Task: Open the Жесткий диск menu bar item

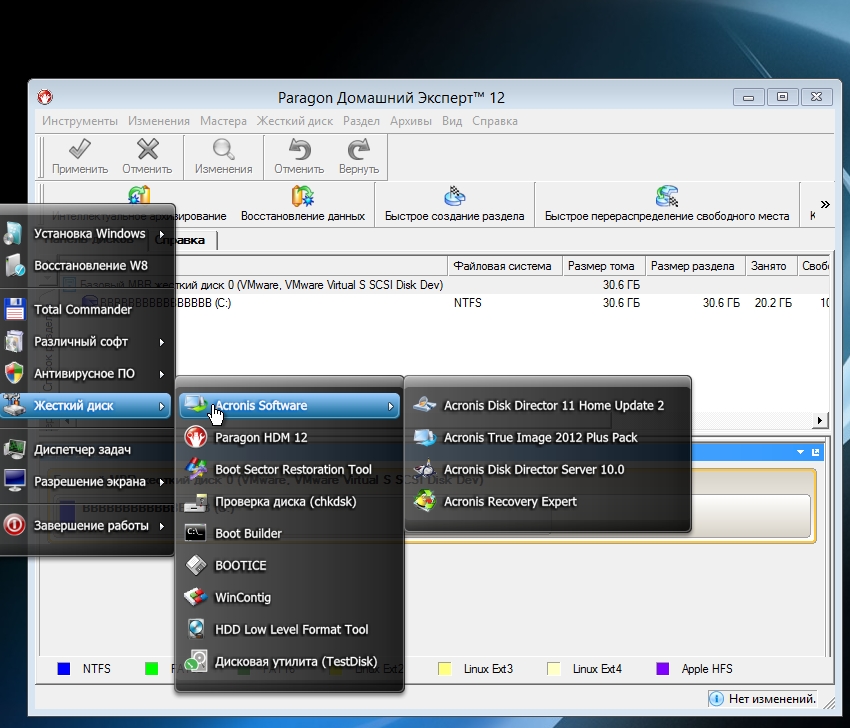Action: pos(295,121)
